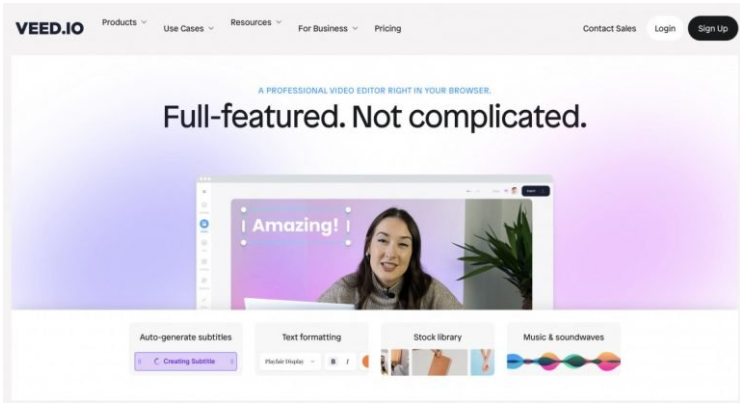Open the Pricing page
The width and height of the screenshot is (740, 404).
pyautogui.click(x=388, y=28)
